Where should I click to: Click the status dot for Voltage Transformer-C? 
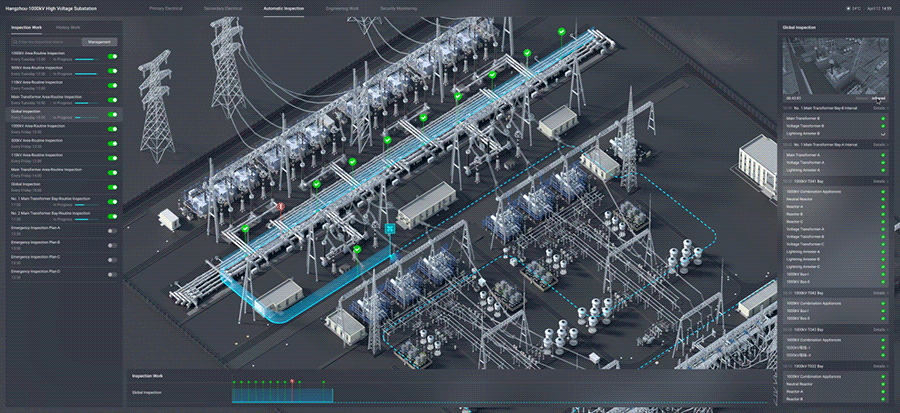click(883, 244)
